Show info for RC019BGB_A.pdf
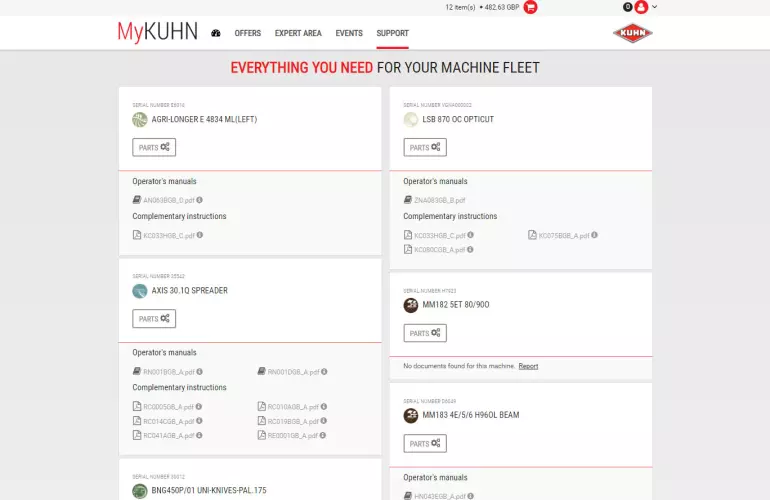Screen dimensions: 770x500 pyautogui.click(x=324, y=421)
